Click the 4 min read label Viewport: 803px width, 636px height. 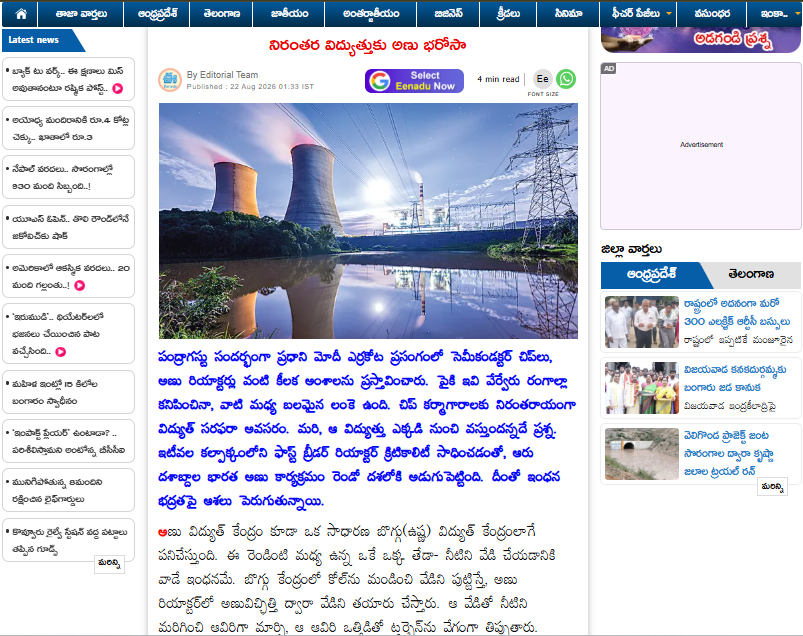click(498, 79)
